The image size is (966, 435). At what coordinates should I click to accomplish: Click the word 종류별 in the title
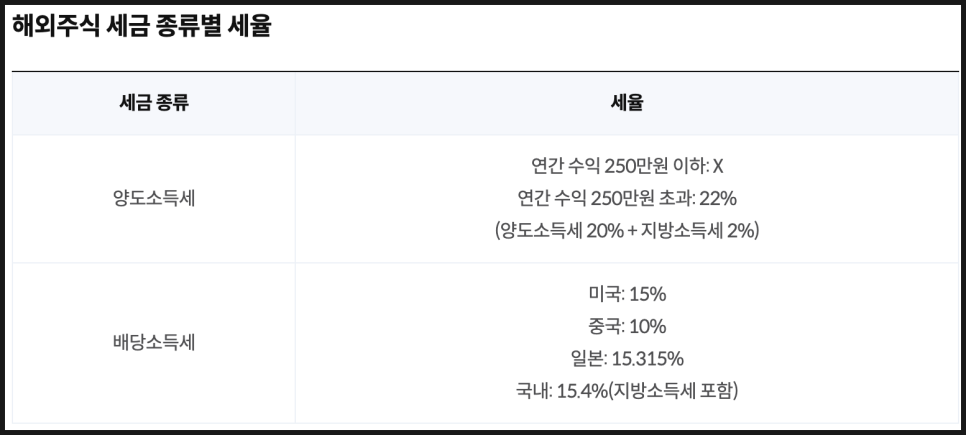click(x=190, y=26)
